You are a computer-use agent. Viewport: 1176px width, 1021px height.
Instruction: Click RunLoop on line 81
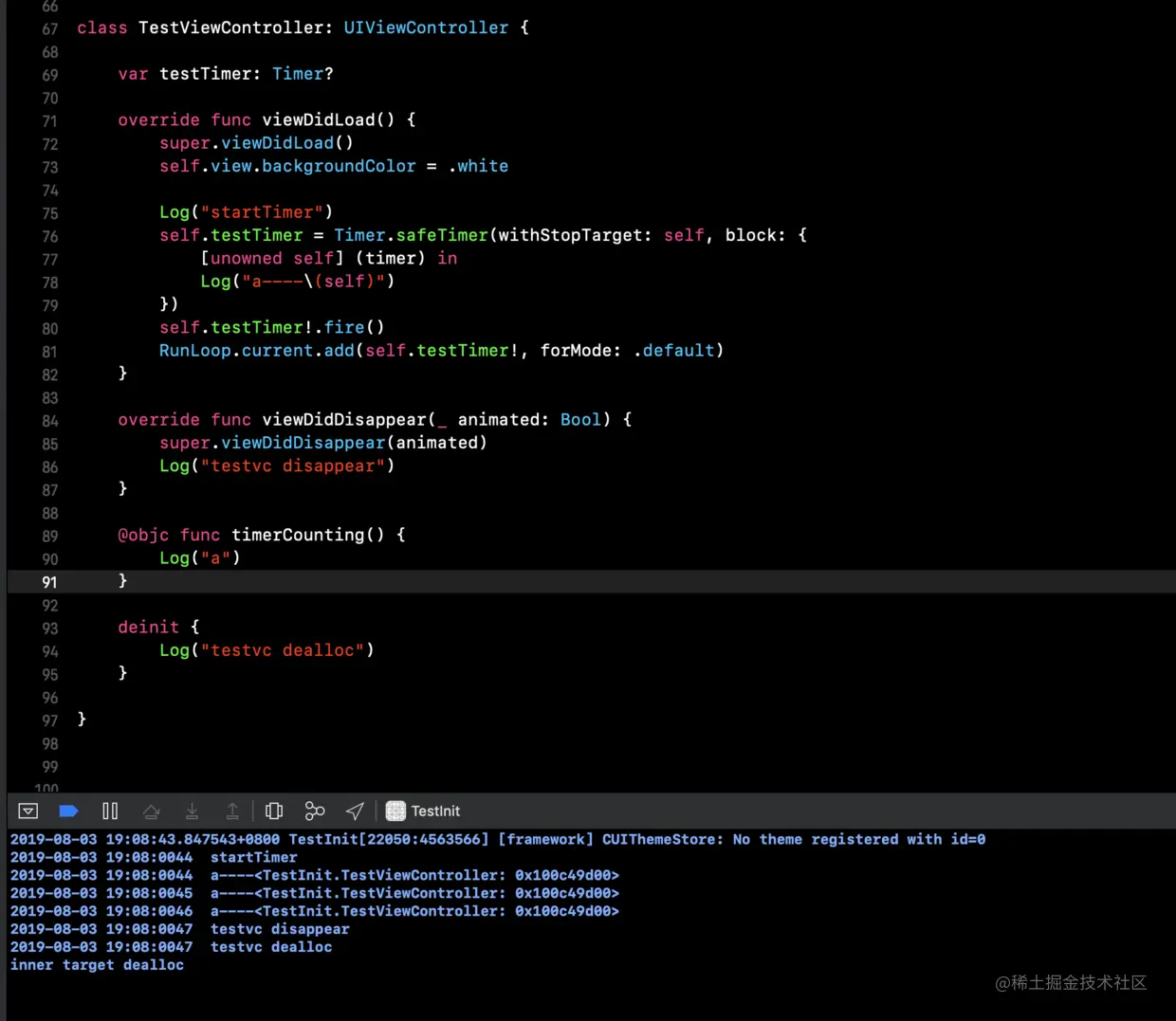click(x=194, y=351)
